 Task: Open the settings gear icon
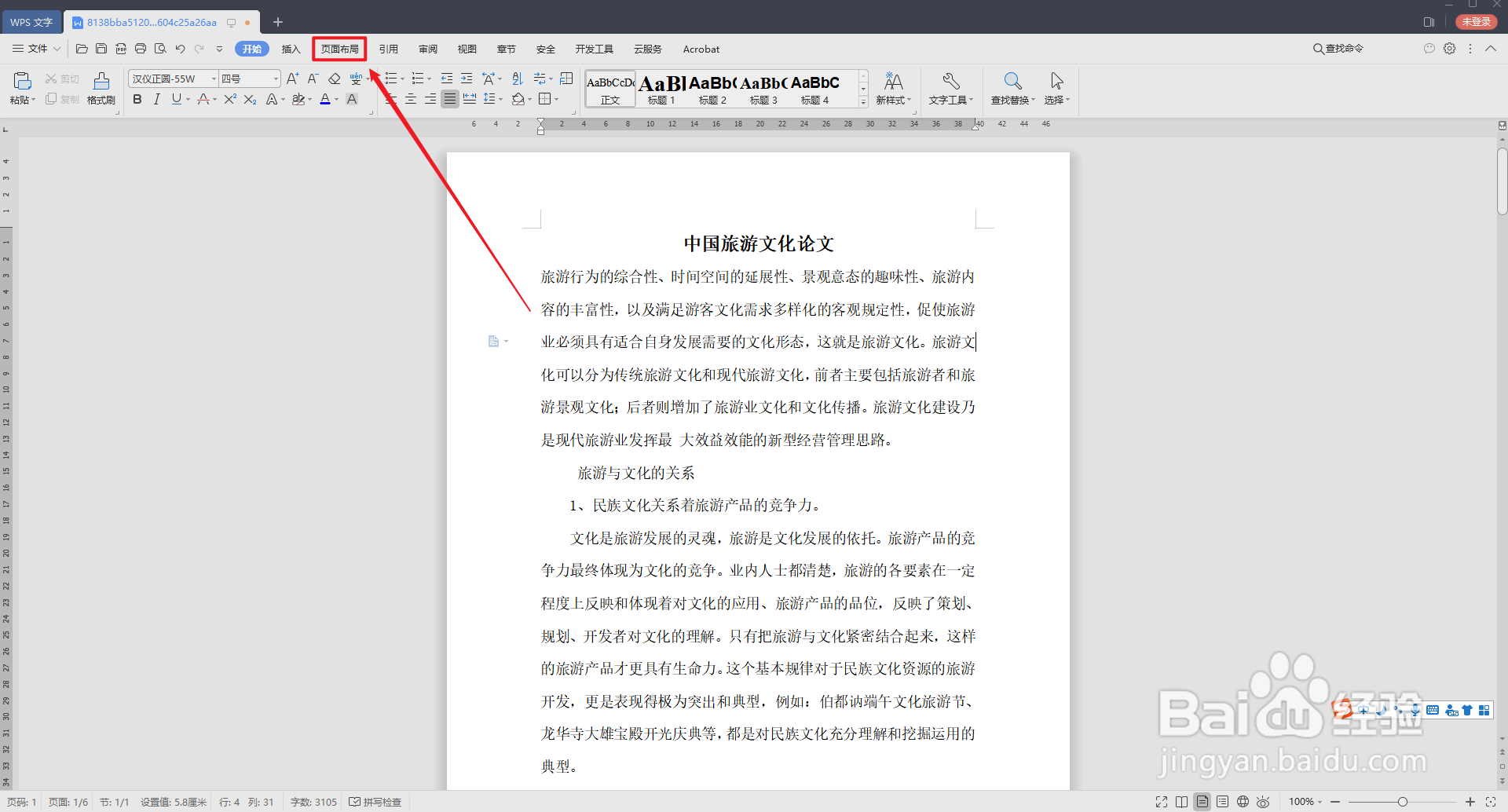click(x=1450, y=49)
